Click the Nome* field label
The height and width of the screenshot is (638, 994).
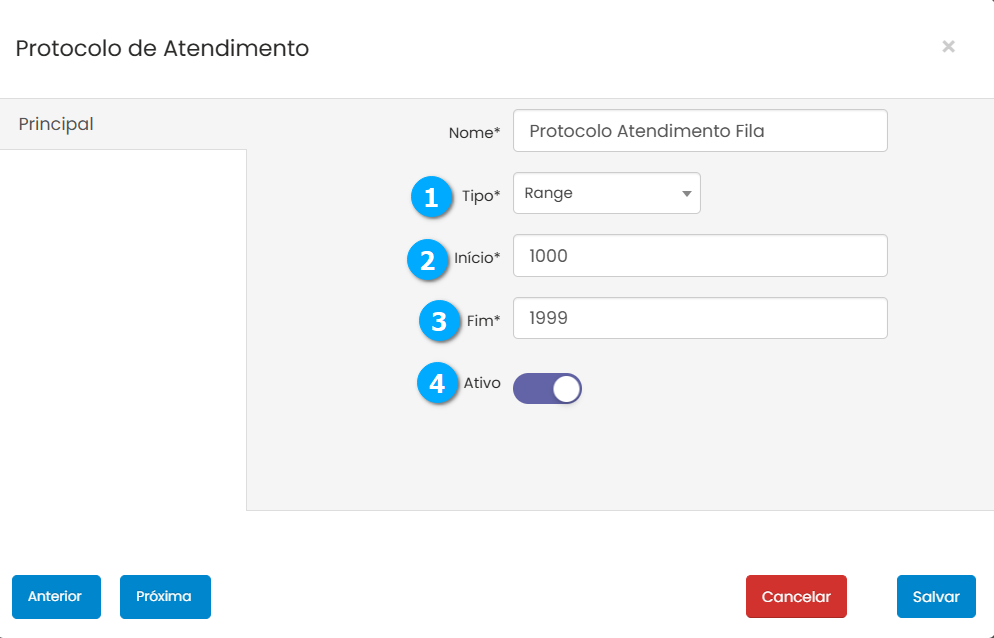[x=474, y=132]
